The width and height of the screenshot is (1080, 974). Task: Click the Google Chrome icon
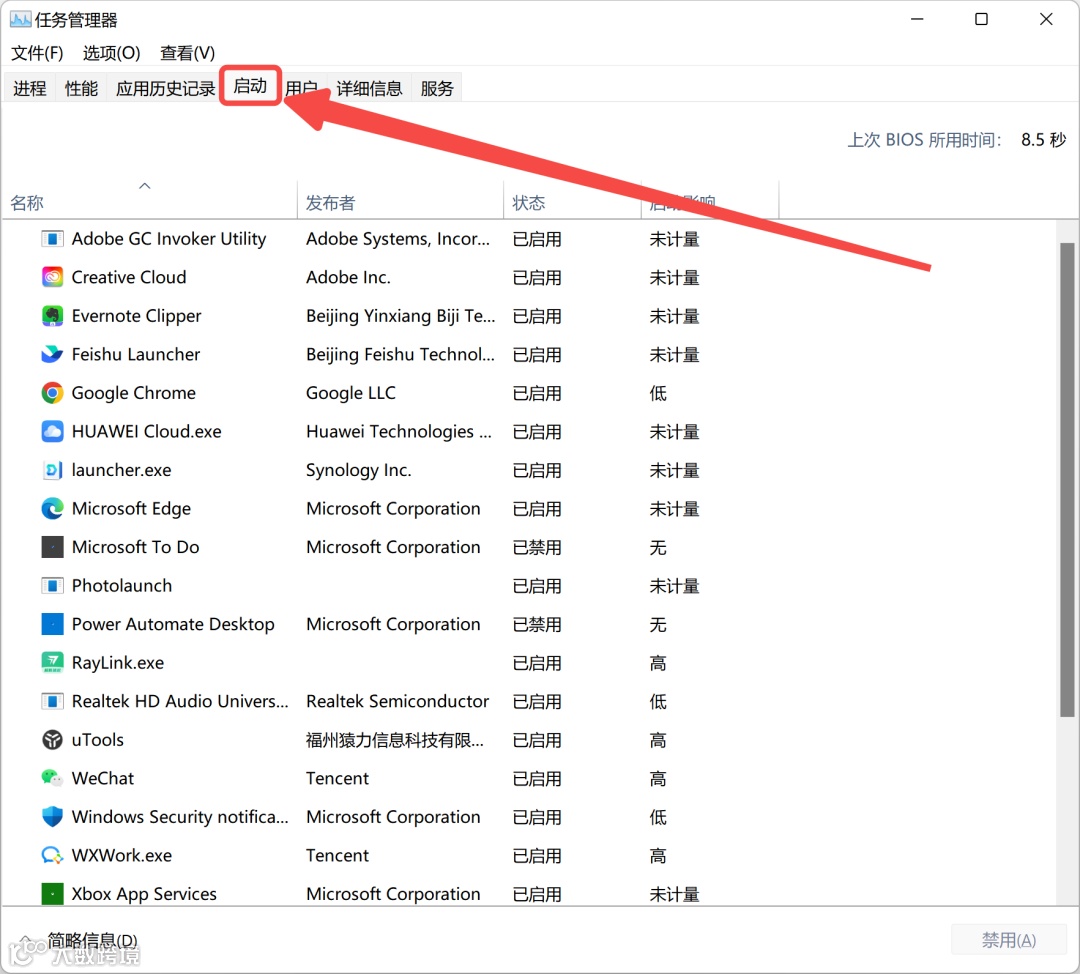pos(52,393)
